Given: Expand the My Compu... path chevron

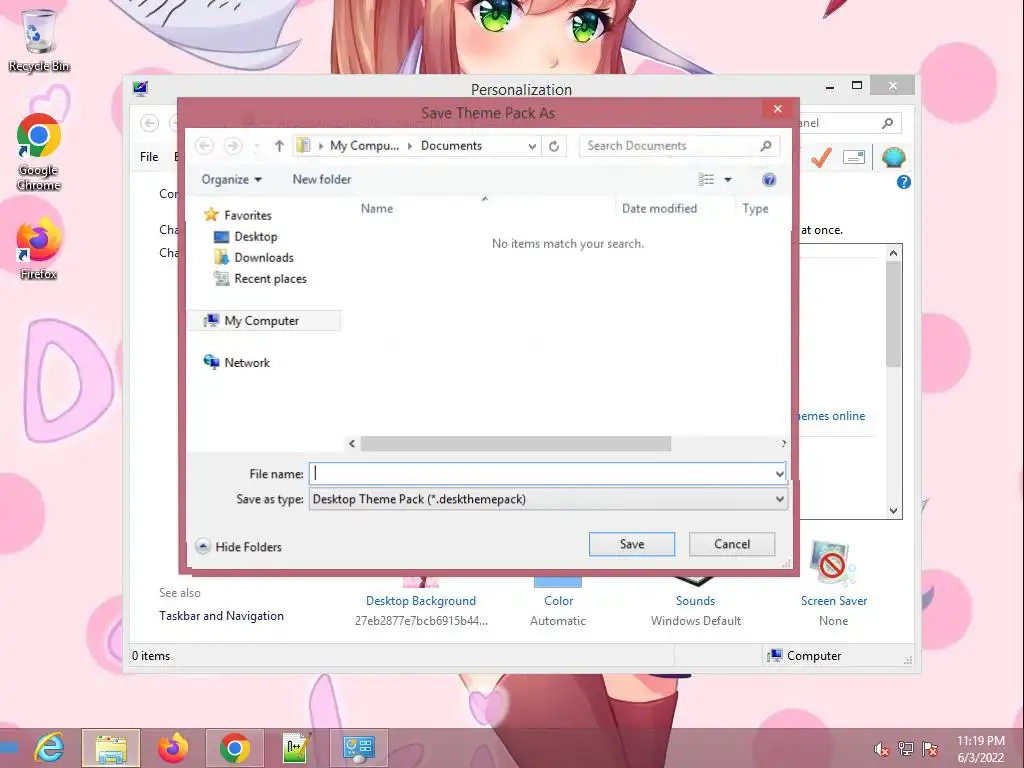Looking at the screenshot, I should (409, 146).
